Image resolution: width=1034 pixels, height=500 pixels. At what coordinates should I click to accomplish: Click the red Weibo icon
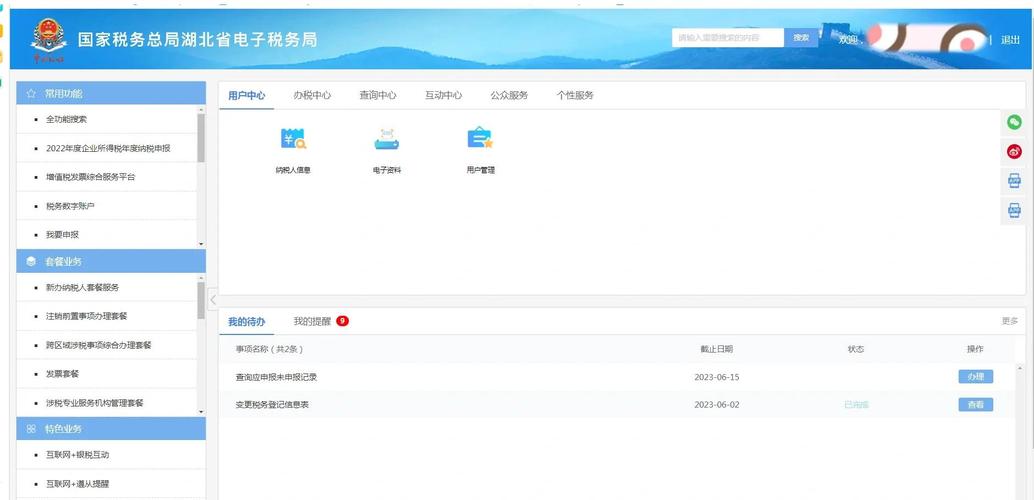pos(1014,152)
